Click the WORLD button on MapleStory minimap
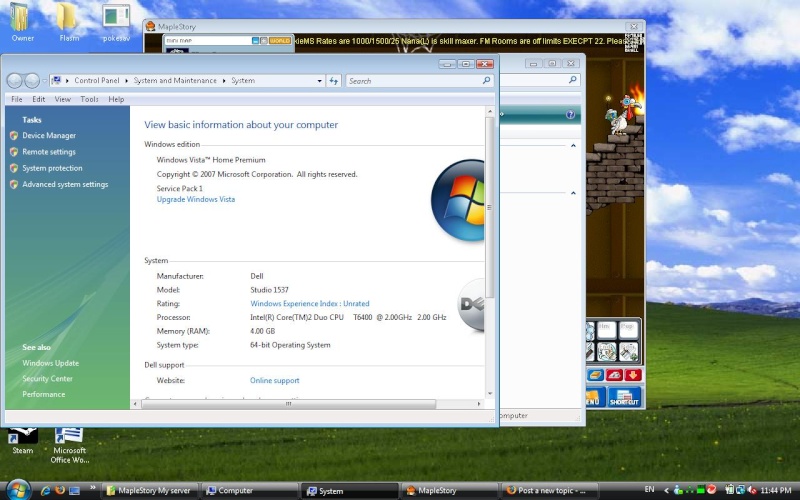Image resolution: width=800 pixels, height=500 pixels. click(x=280, y=40)
